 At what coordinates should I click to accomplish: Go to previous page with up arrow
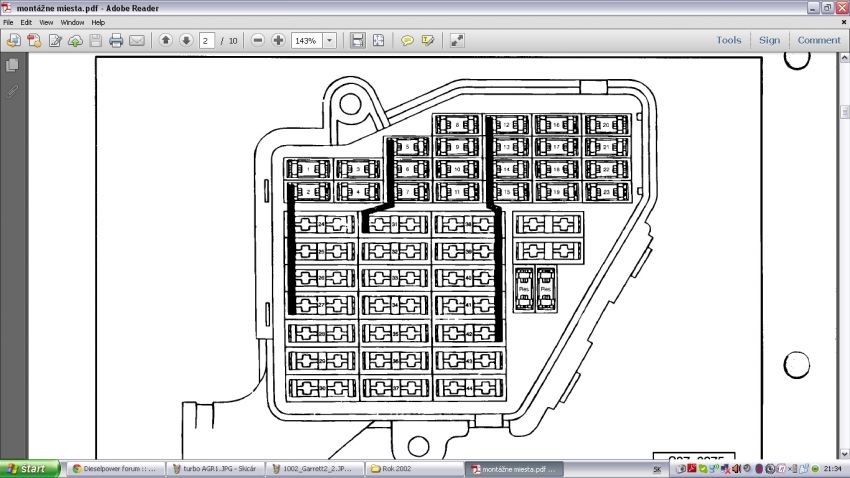pos(166,41)
